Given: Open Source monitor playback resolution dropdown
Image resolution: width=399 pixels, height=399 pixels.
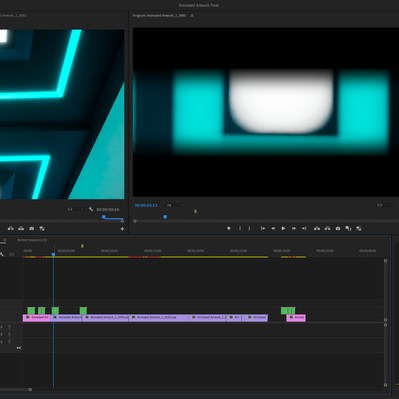Looking at the screenshot, I should tap(75, 209).
